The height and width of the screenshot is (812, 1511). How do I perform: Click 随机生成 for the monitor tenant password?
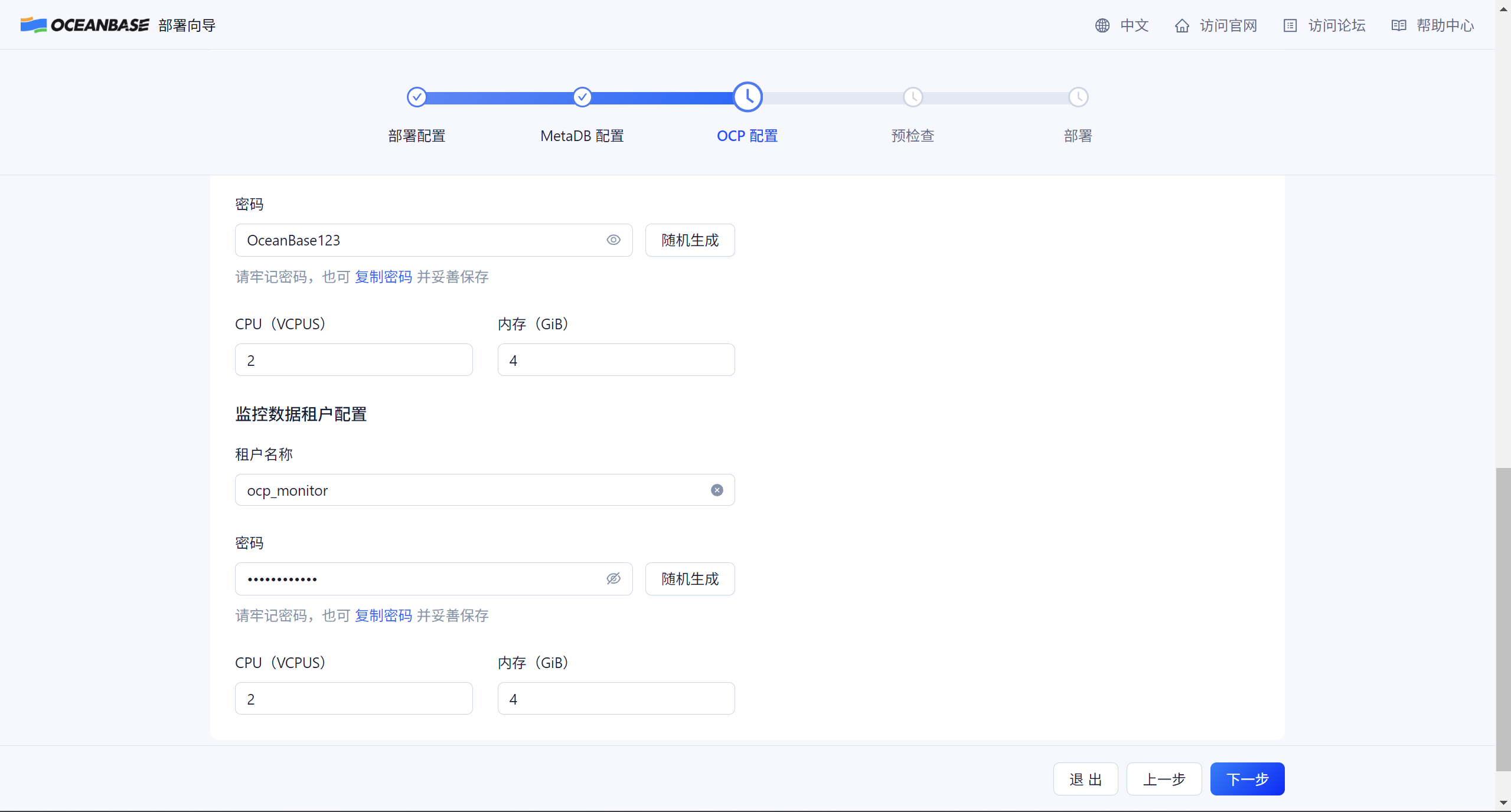tap(690, 578)
